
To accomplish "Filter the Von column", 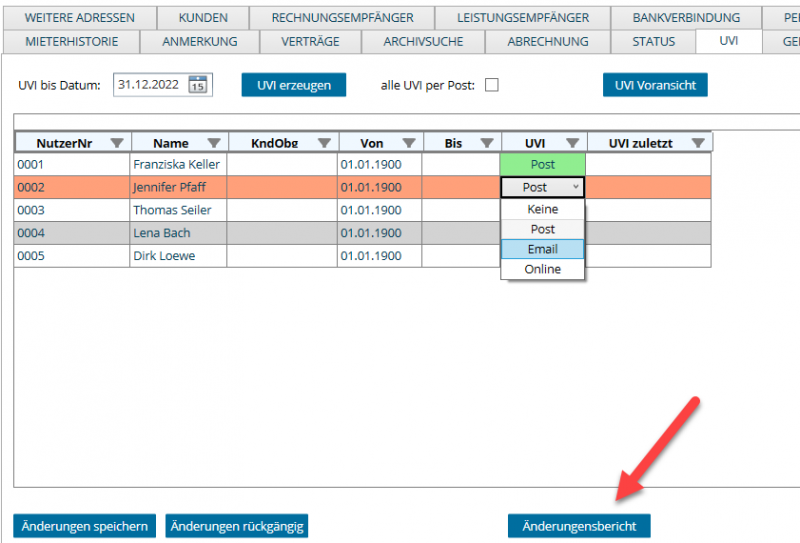I will [x=409, y=143].
